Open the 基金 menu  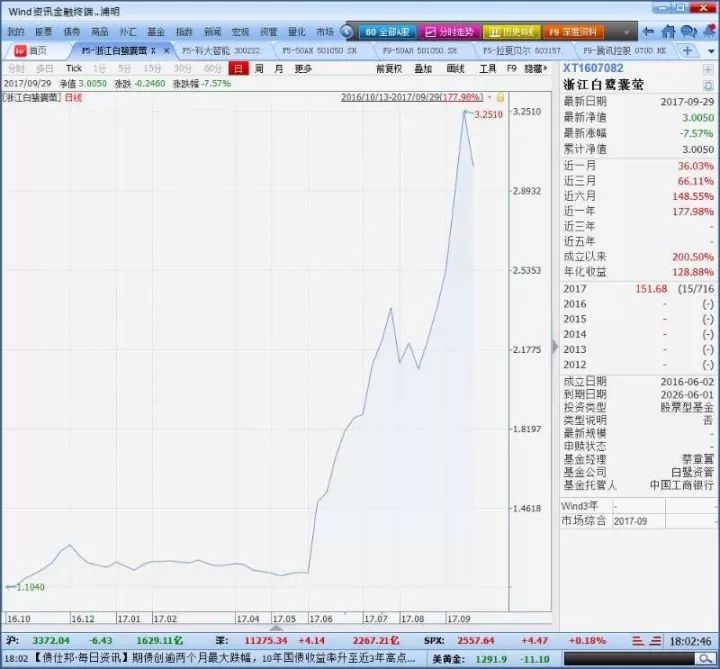(x=156, y=32)
